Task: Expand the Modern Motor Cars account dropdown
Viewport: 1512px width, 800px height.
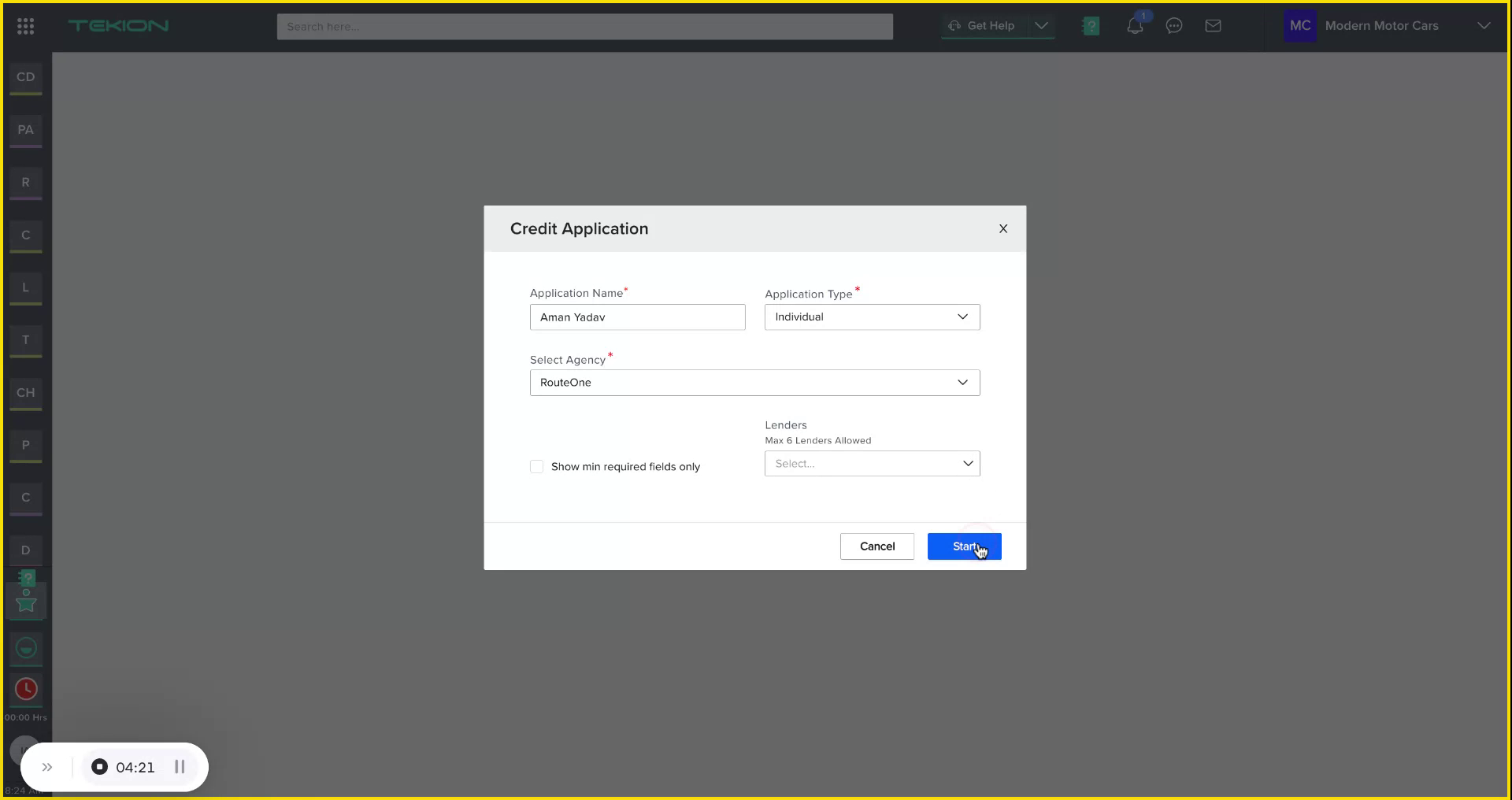Action: tap(1484, 25)
